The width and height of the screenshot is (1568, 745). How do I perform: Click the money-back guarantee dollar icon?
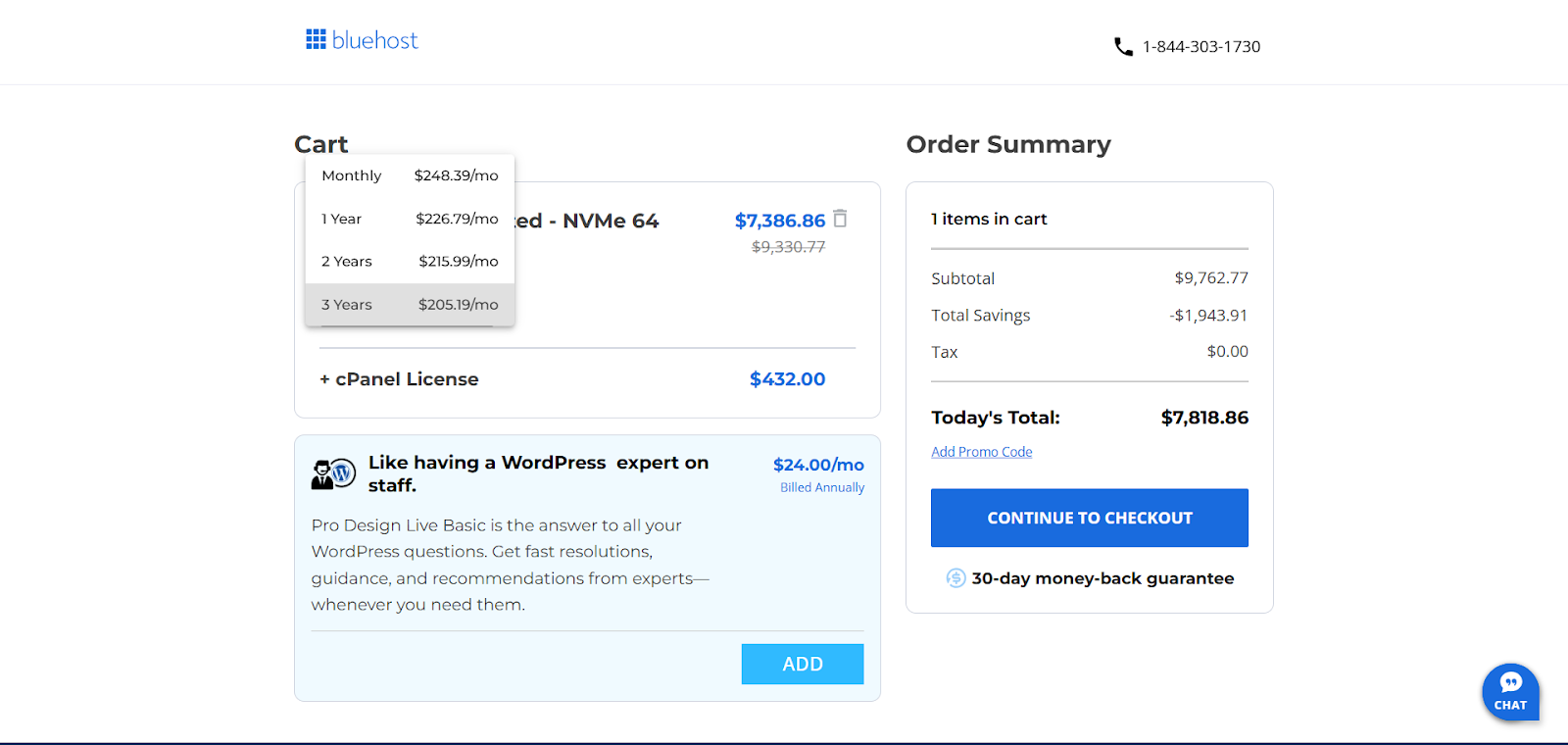click(955, 578)
